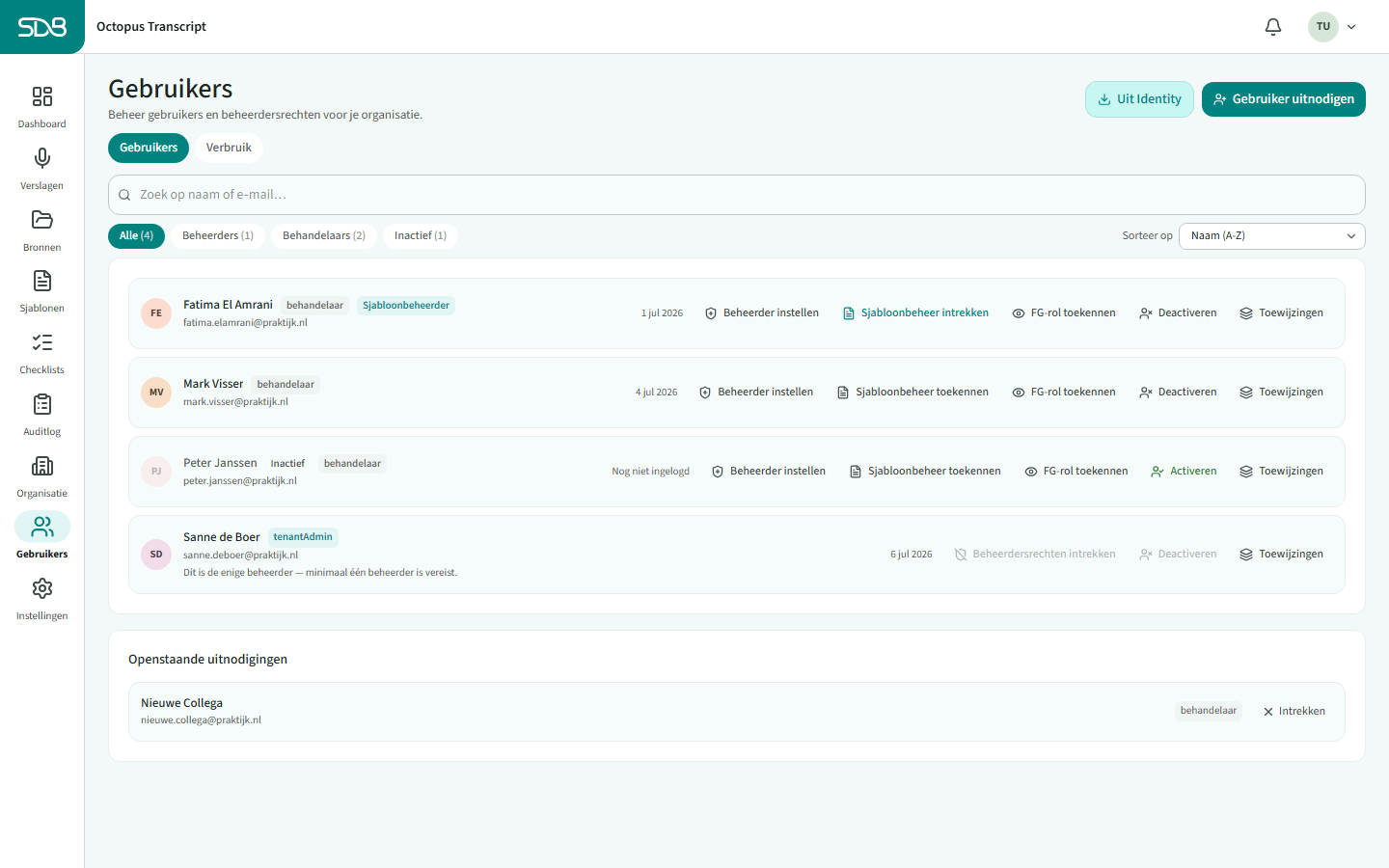Click fatima.elamrani@praktijk.nl email text
Image resolution: width=1389 pixels, height=868 pixels.
tap(245, 323)
